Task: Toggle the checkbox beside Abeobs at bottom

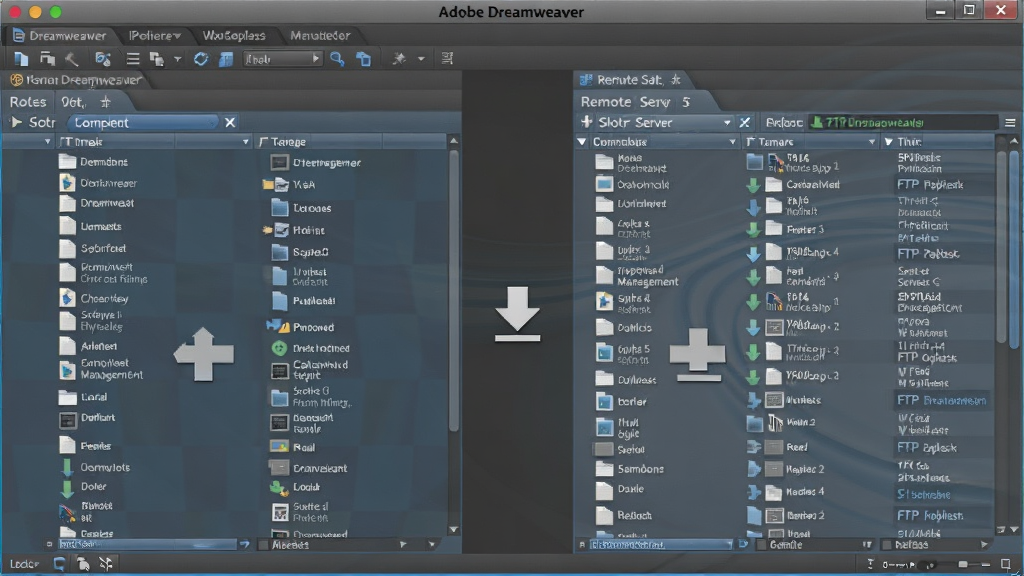Action: click(x=263, y=545)
